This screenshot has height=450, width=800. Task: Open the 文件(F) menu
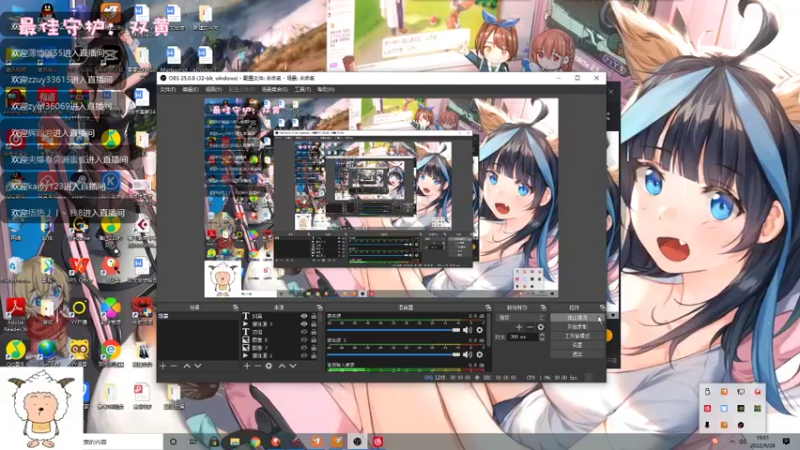coord(167,90)
